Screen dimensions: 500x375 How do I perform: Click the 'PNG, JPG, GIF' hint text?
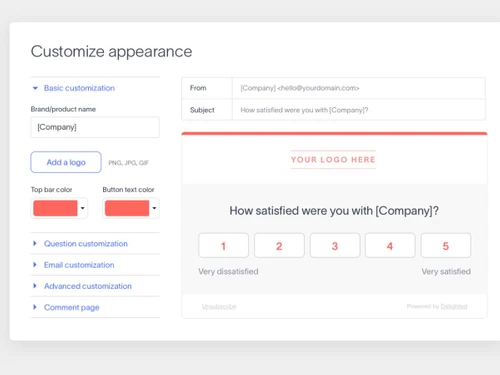pos(128,163)
